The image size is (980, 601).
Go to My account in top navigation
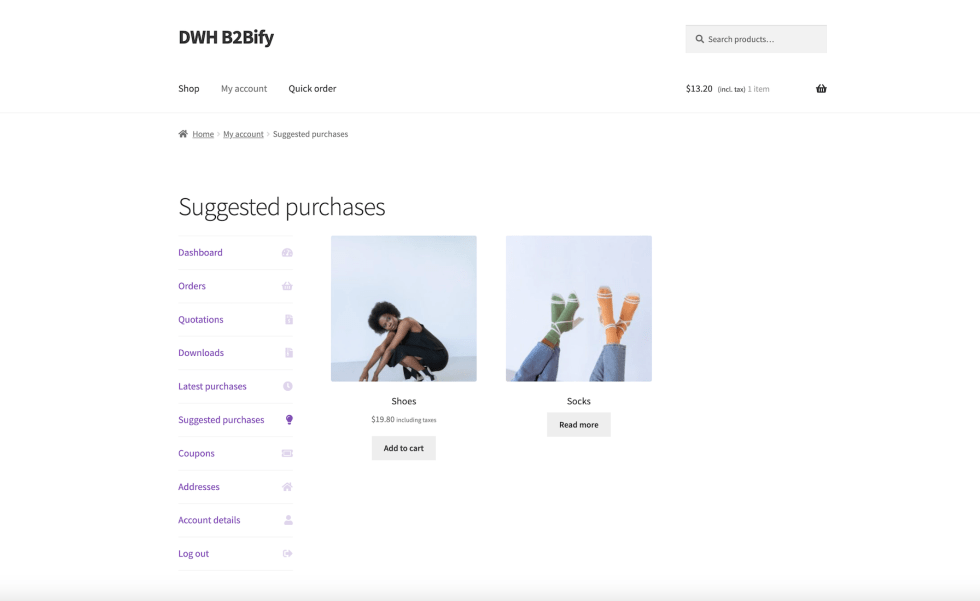(244, 89)
